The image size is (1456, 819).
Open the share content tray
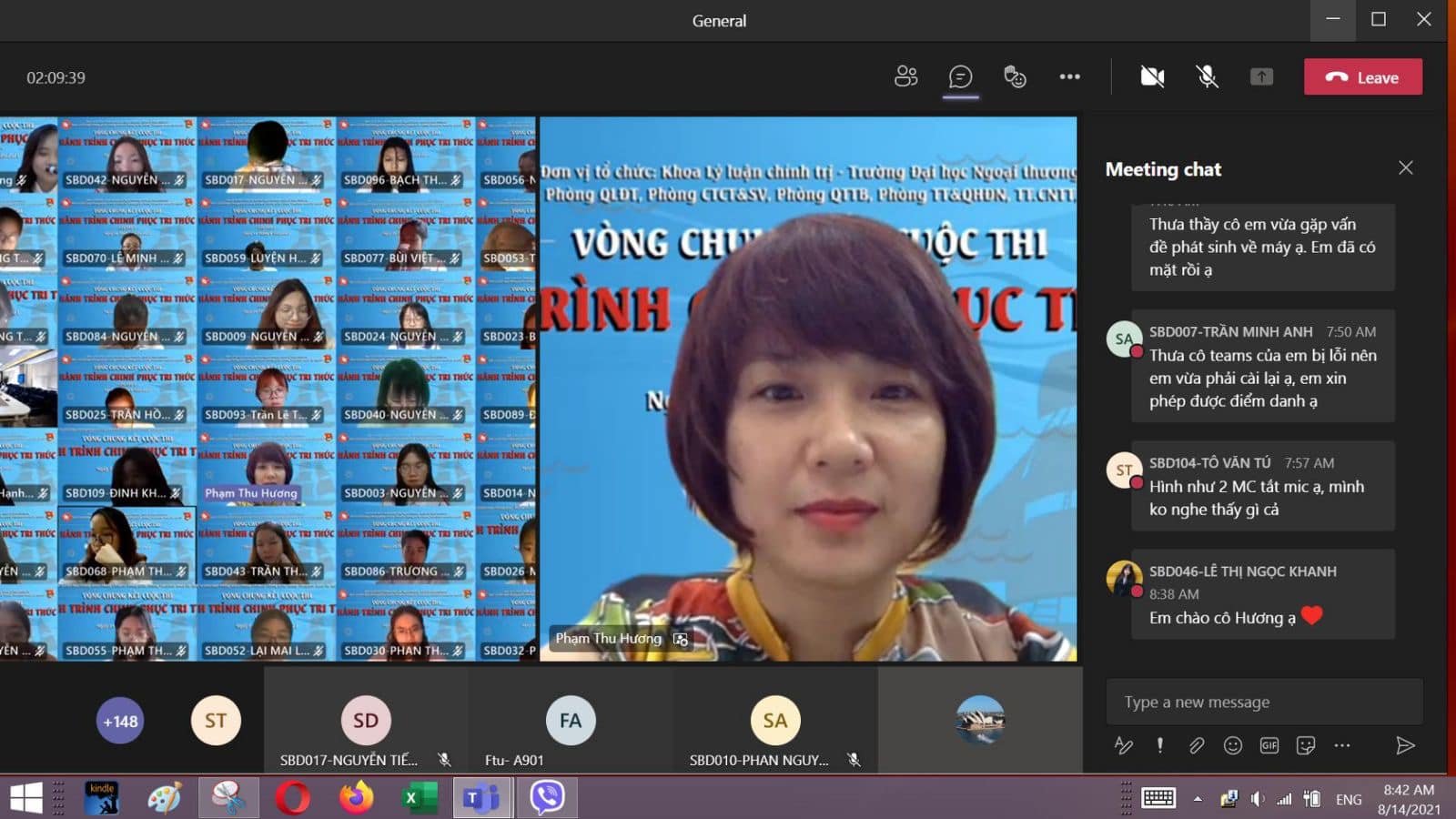coord(1261,77)
